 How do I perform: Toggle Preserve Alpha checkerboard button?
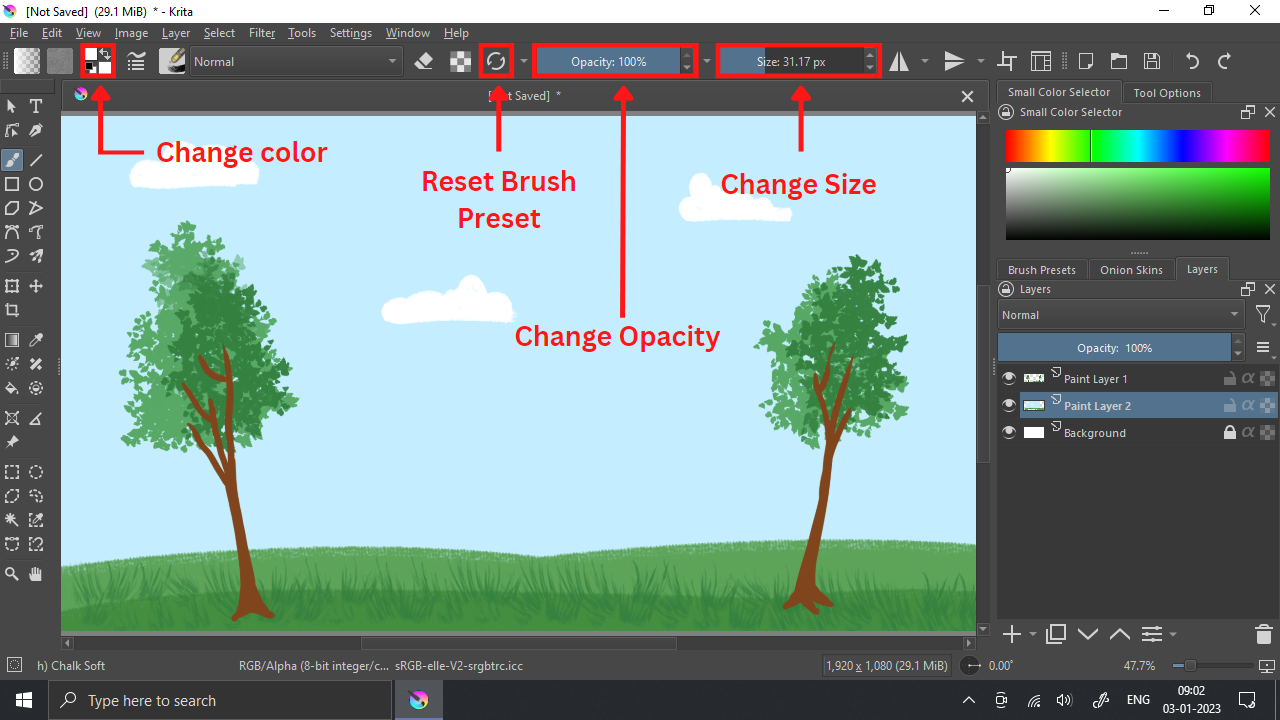460,61
